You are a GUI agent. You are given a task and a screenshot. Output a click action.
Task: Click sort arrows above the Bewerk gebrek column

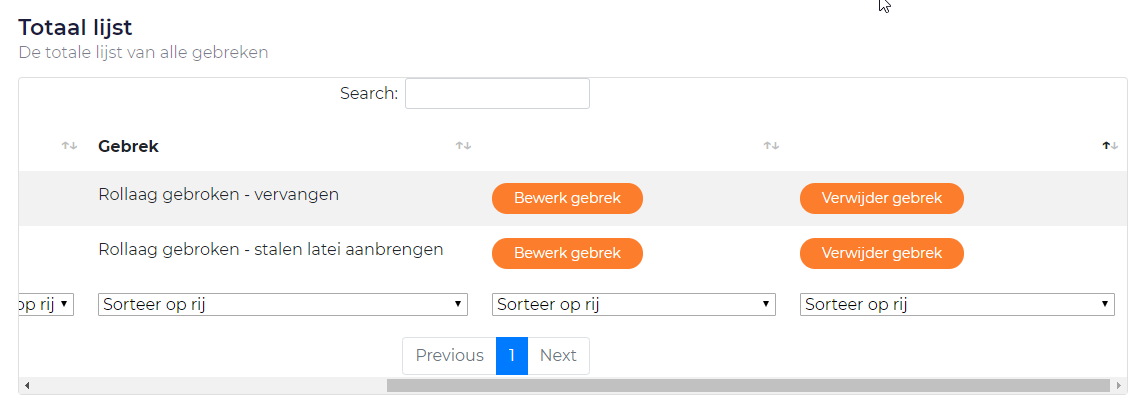pyautogui.click(x=770, y=146)
